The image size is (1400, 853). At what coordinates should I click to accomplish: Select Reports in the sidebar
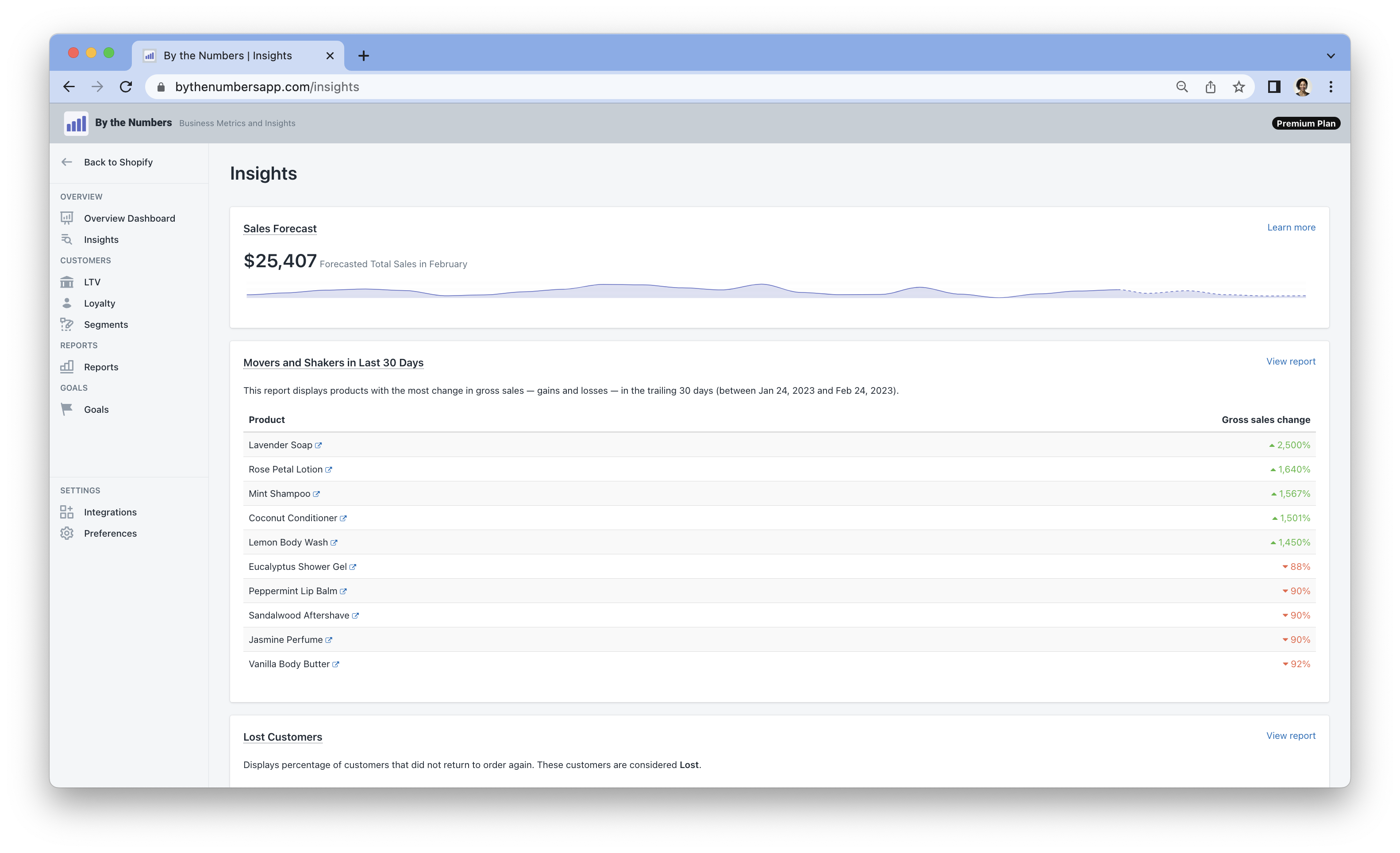(x=101, y=367)
